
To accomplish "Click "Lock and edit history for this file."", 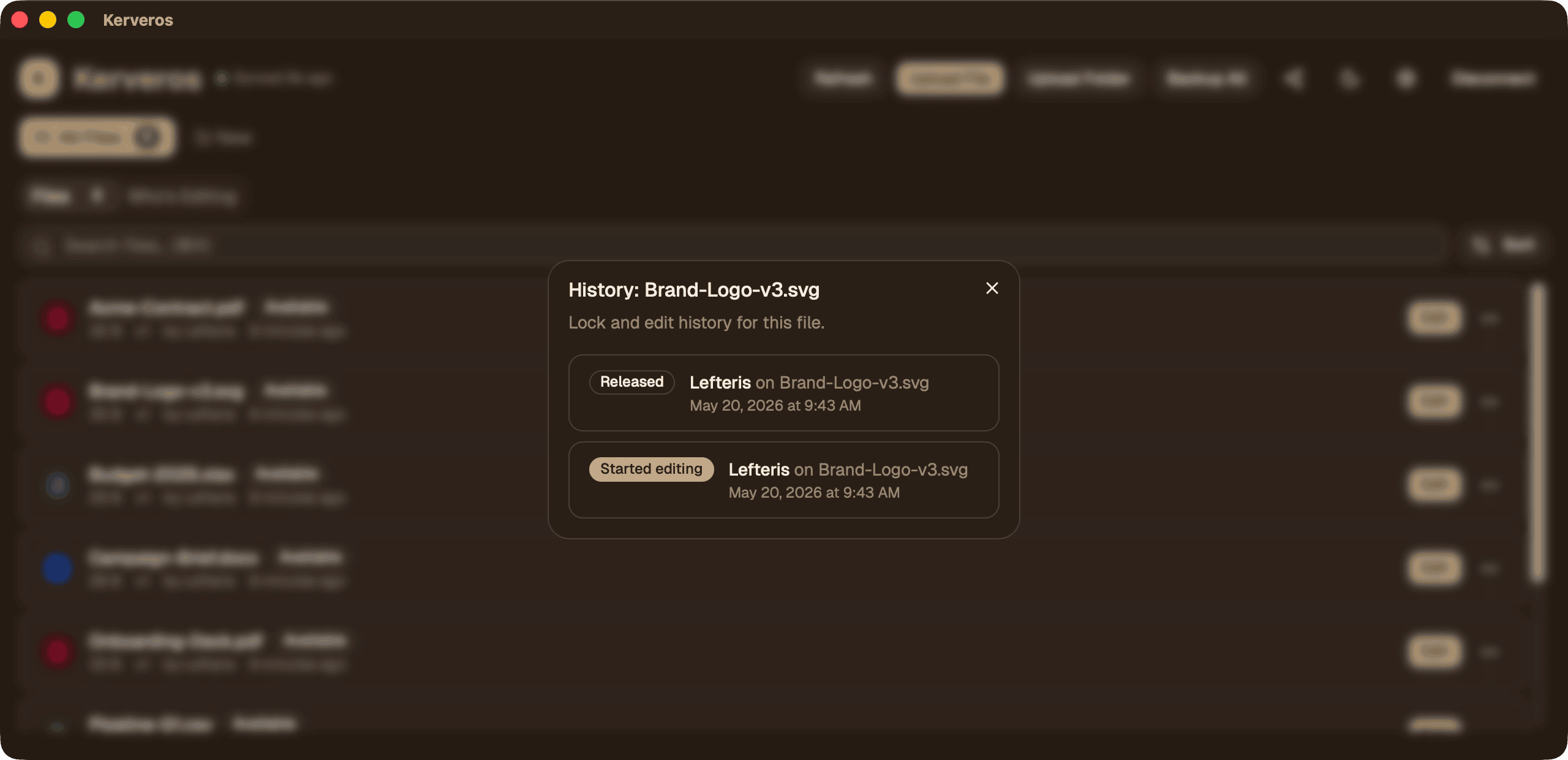I will [x=696, y=323].
